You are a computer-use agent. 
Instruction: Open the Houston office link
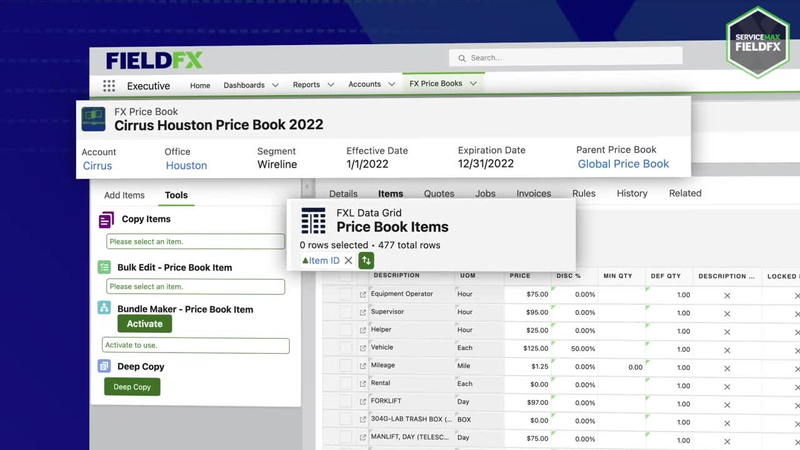186,165
